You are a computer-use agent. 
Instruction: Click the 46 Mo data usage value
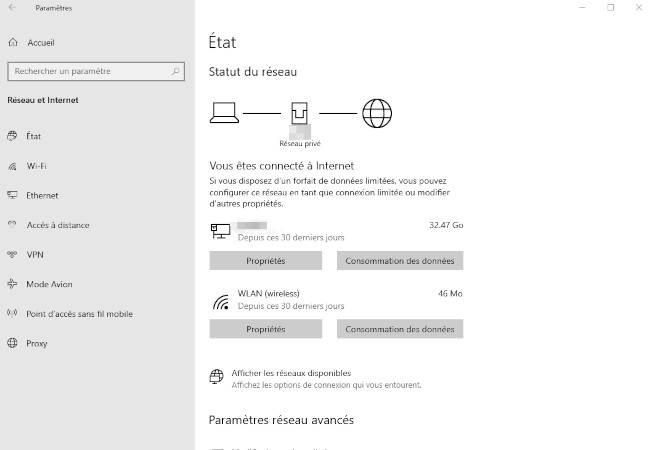[450, 293]
